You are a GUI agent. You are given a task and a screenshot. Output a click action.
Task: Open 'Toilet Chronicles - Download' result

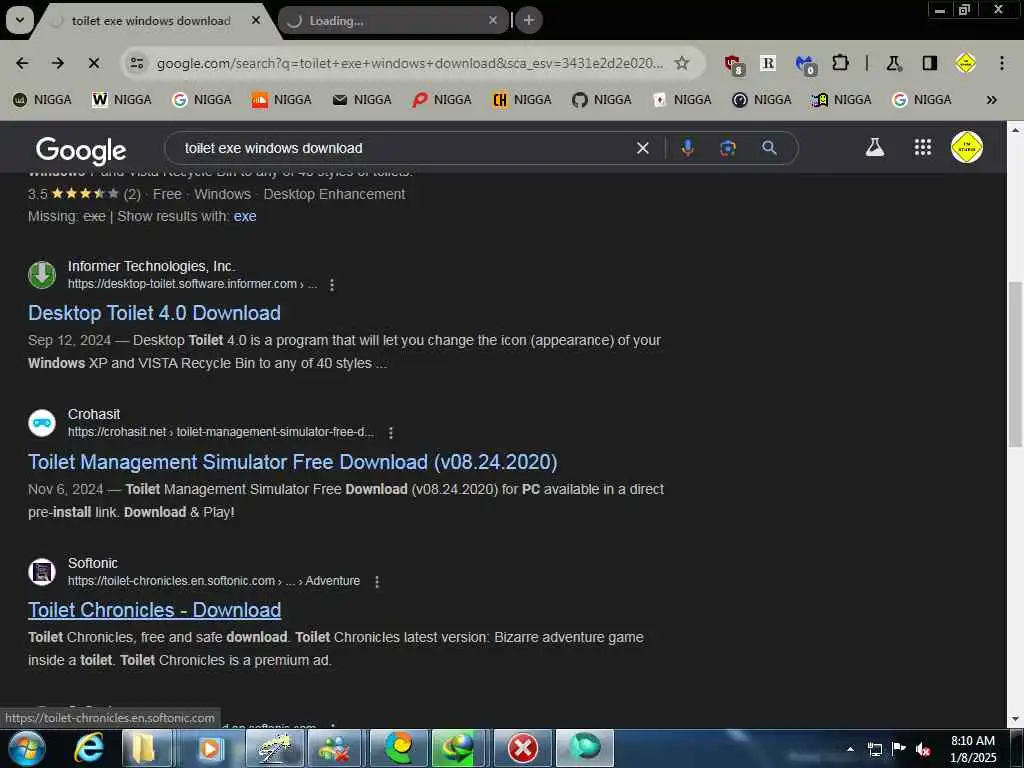click(x=154, y=610)
